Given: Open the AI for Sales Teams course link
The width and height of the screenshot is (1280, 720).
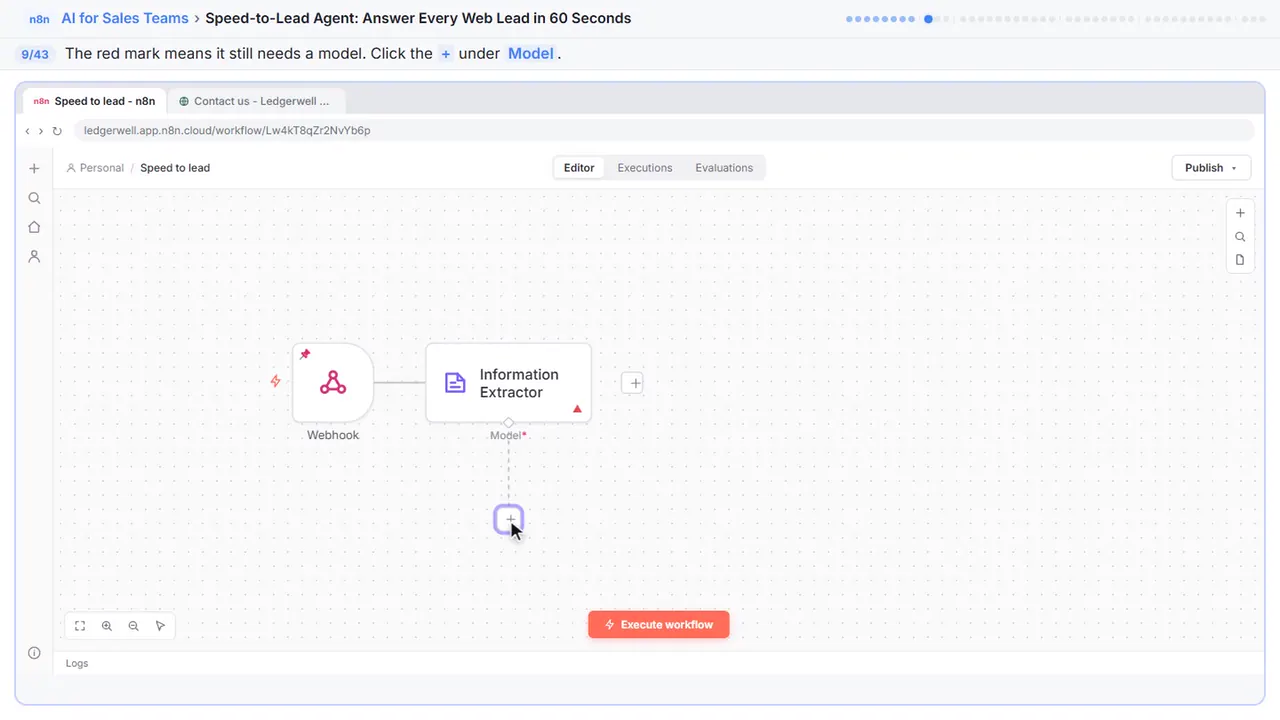Looking at the screenshot, I should 125,18.
